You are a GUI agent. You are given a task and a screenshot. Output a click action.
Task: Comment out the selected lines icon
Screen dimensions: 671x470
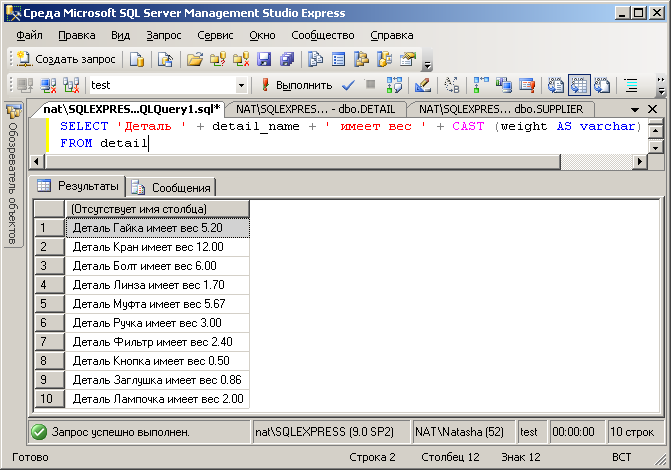631,85
